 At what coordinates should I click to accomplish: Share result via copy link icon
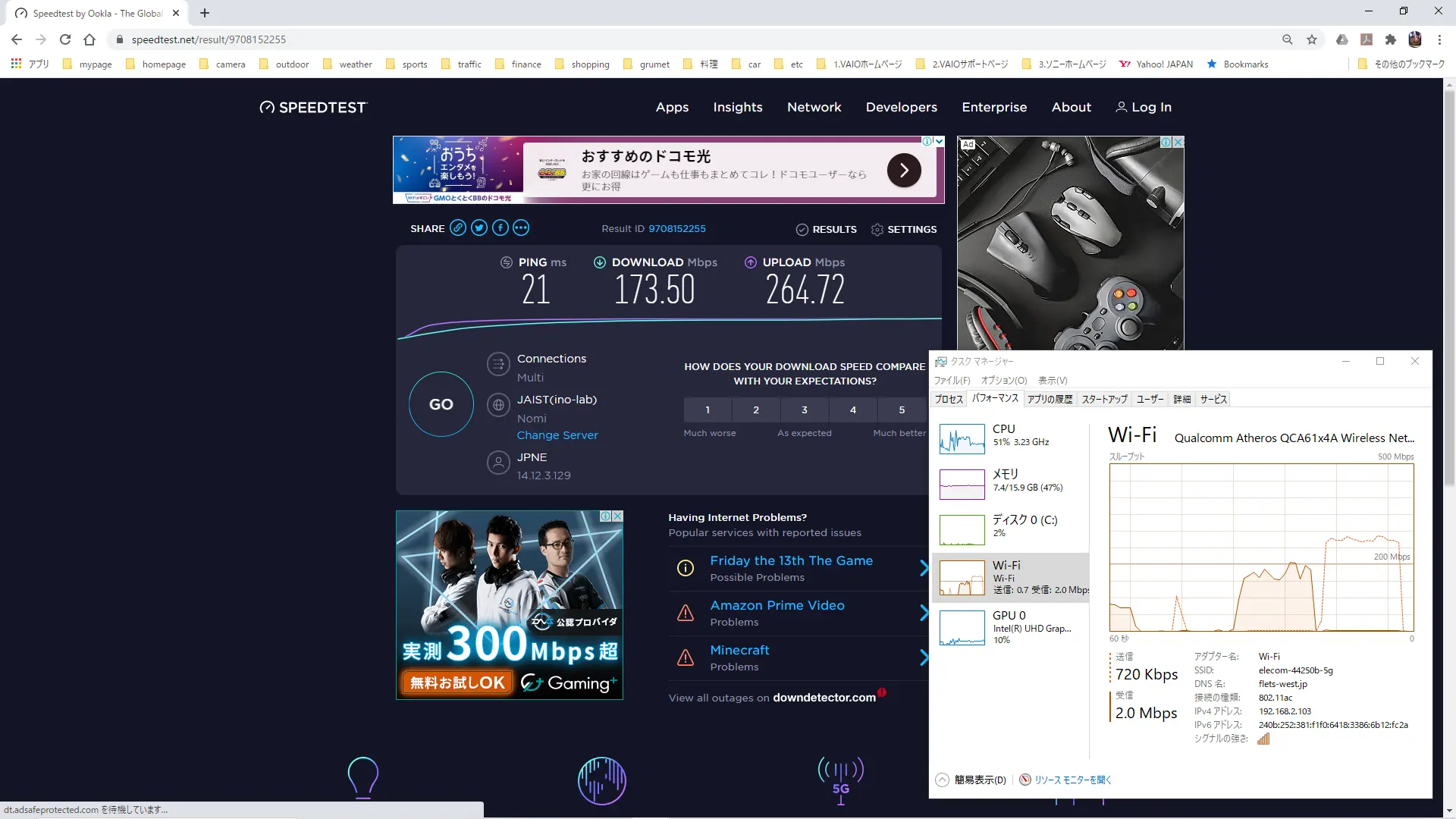[458, 227]
